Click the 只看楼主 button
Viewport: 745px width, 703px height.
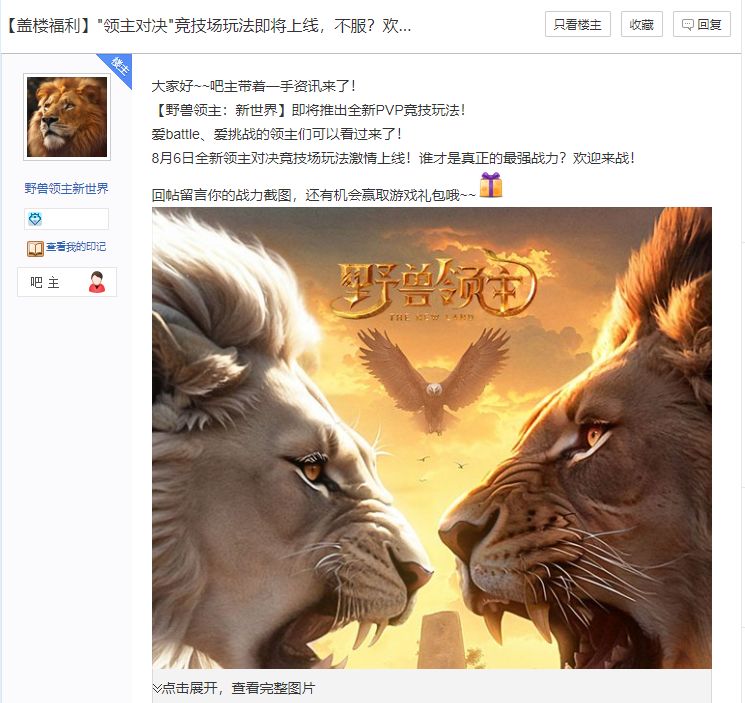[578, 24]
